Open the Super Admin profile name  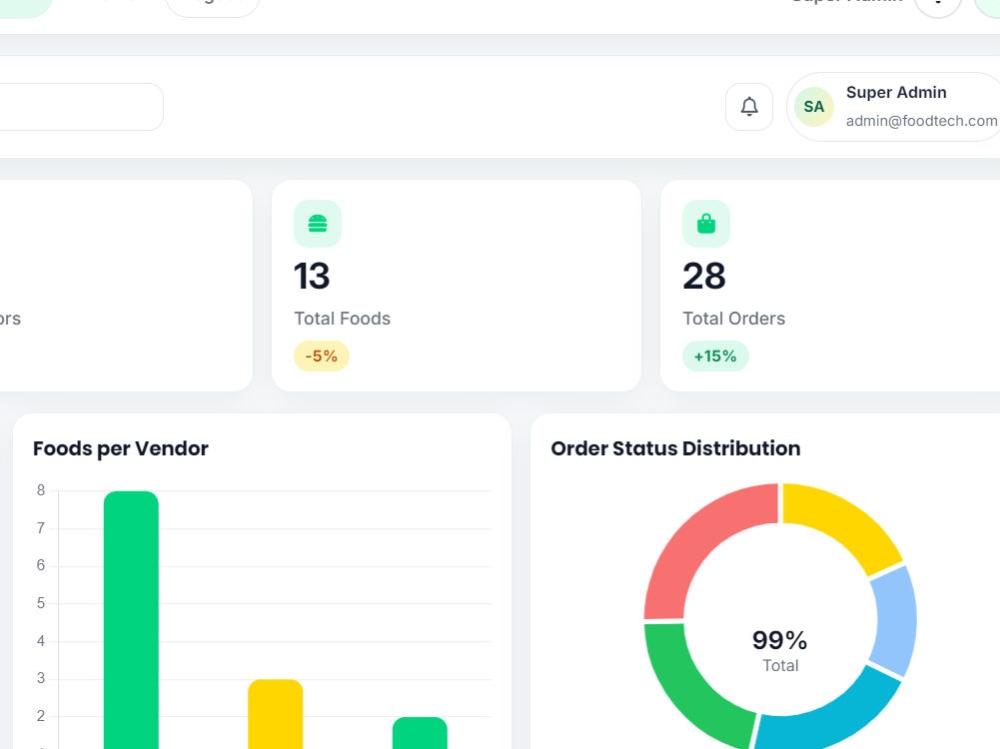tap(896, 93)
